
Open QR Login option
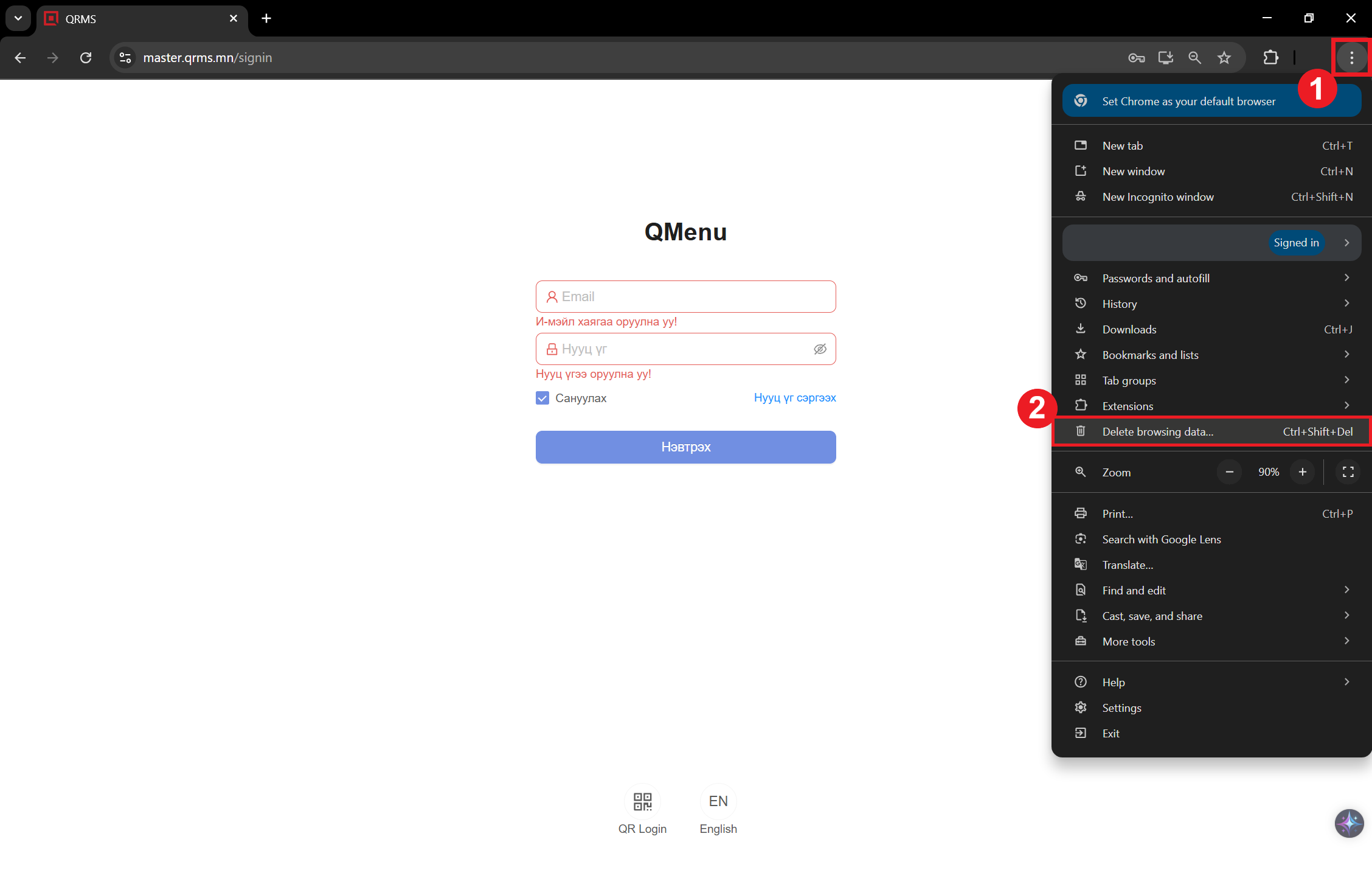[x=642, y=802]
